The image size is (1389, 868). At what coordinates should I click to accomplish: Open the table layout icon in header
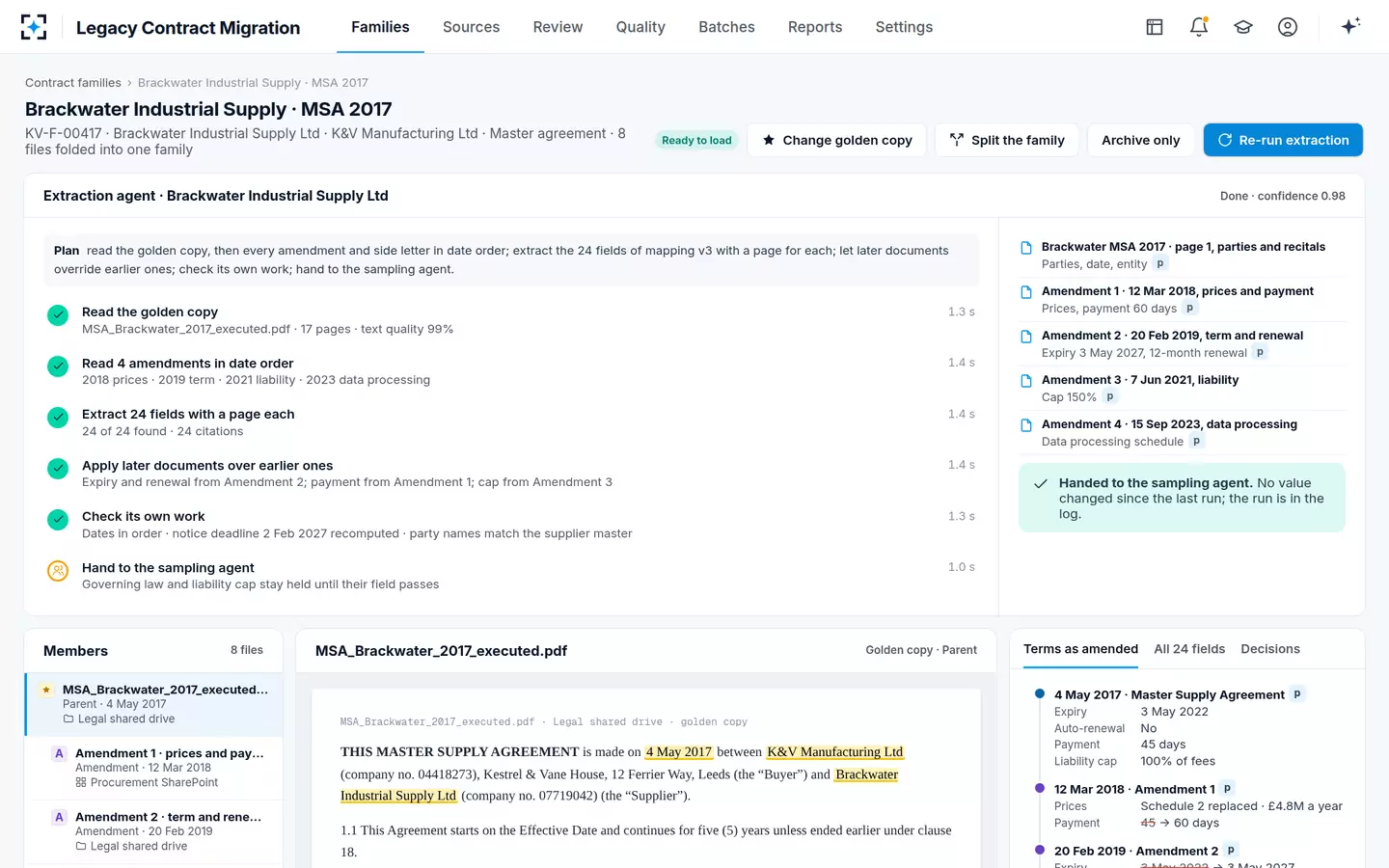click(x=1155, y=27)
